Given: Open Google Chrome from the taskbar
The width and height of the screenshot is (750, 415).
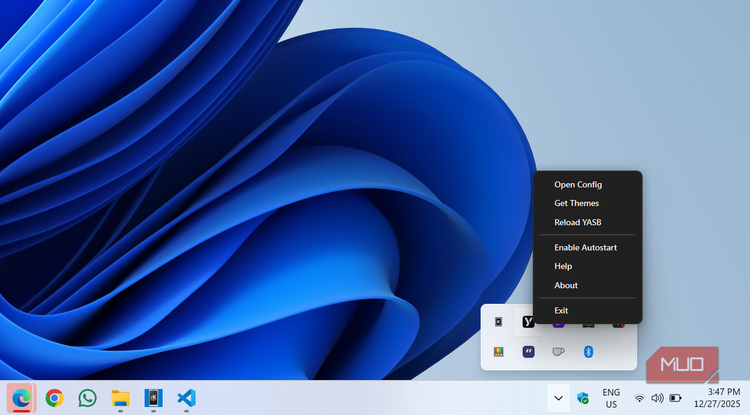Looking at the screenshot, I should click(55, 398).
